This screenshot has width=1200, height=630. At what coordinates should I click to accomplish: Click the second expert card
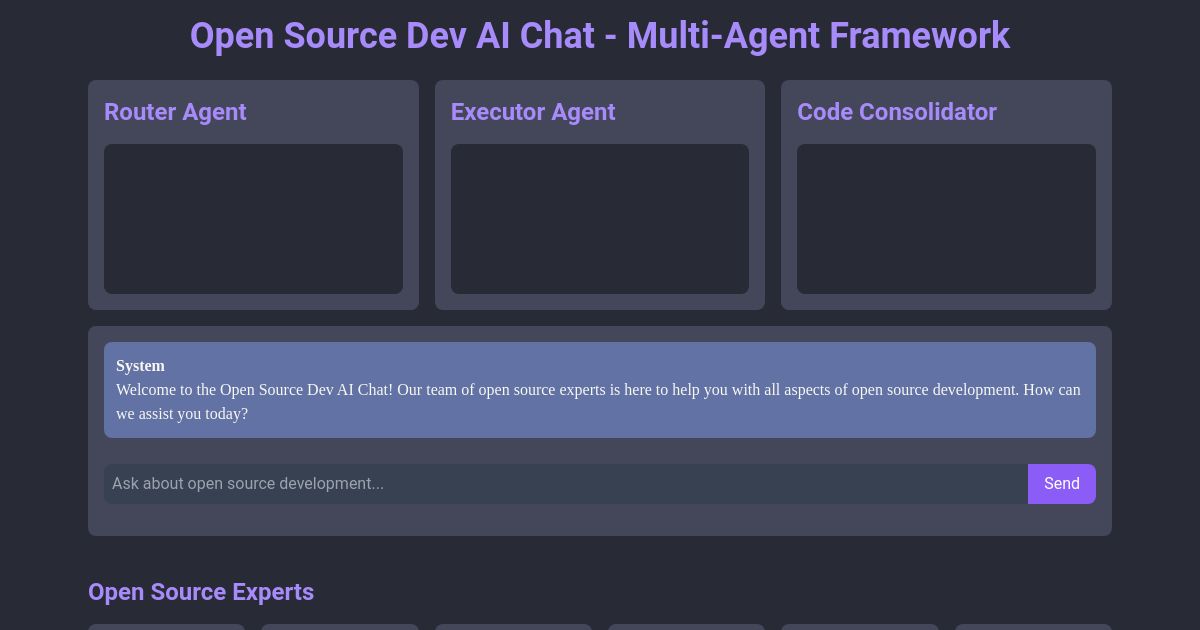click(x=340, y=628)
